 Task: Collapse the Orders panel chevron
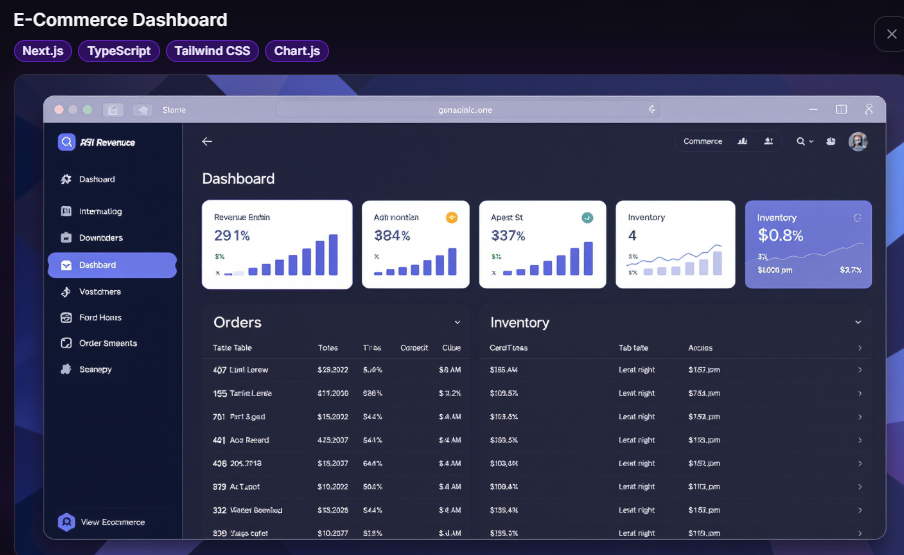(x=457, y=323)
